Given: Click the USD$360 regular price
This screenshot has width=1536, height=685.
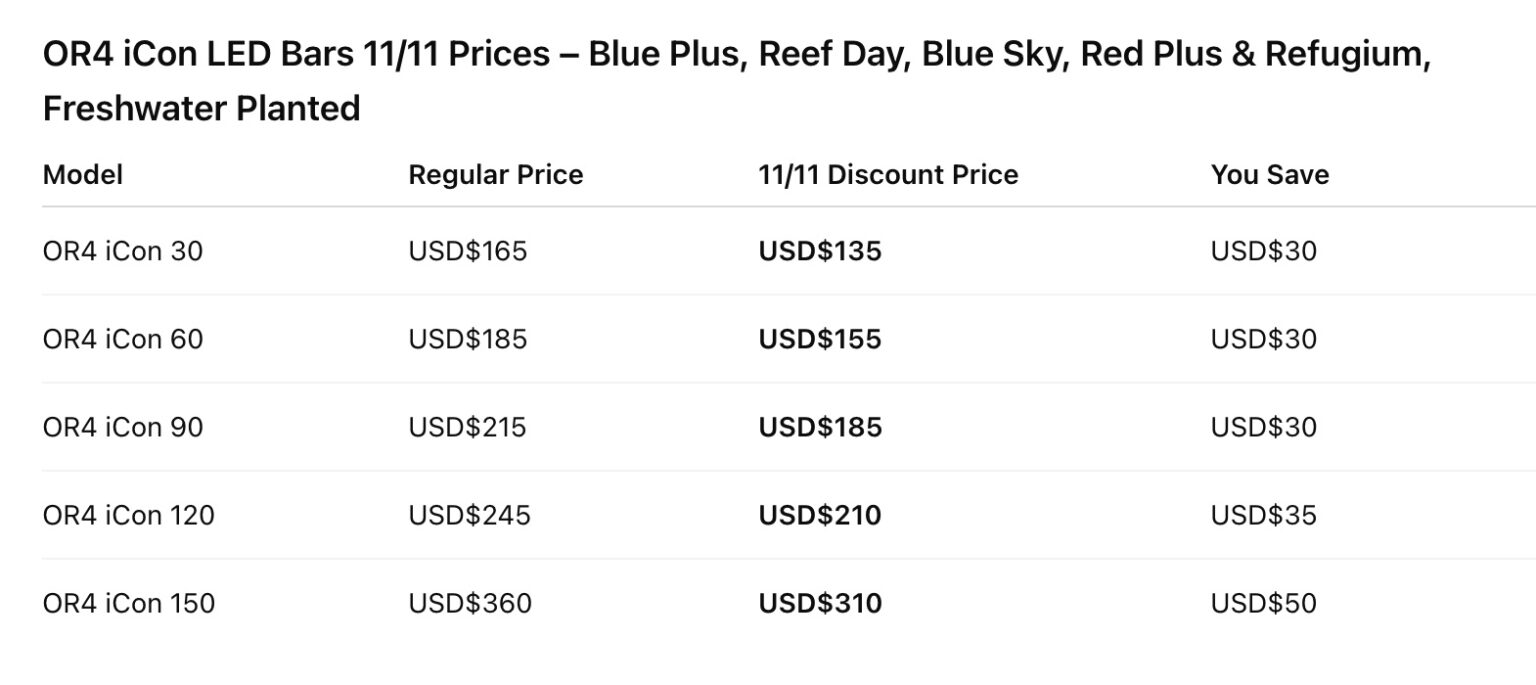Looking at the screenshot, I should (x=470, y=603).
